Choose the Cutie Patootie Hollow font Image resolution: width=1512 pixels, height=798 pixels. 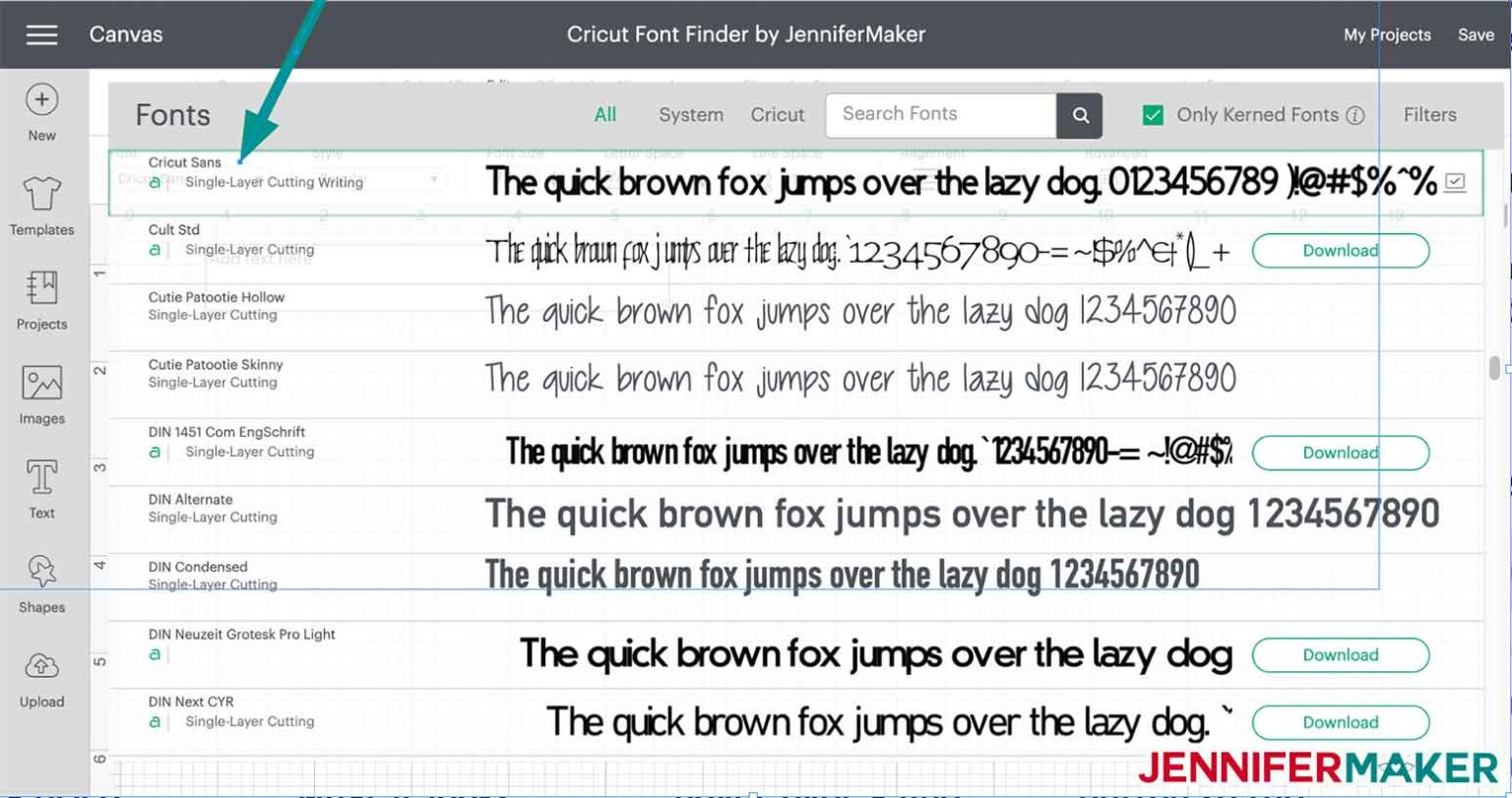[x=217, y=297]
